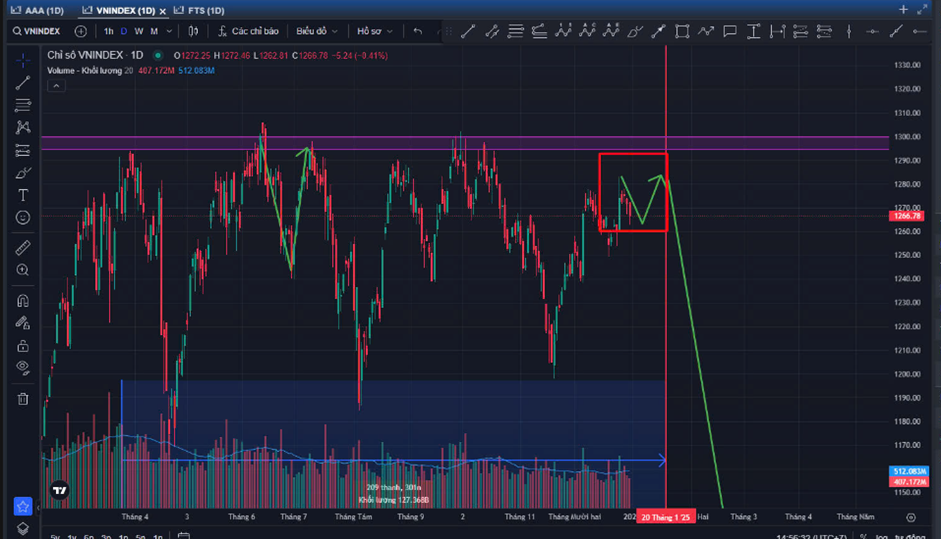Screen dimensions: 941x539
Task: Select the rectangle shape tool
Action: [x=682, y=31]
